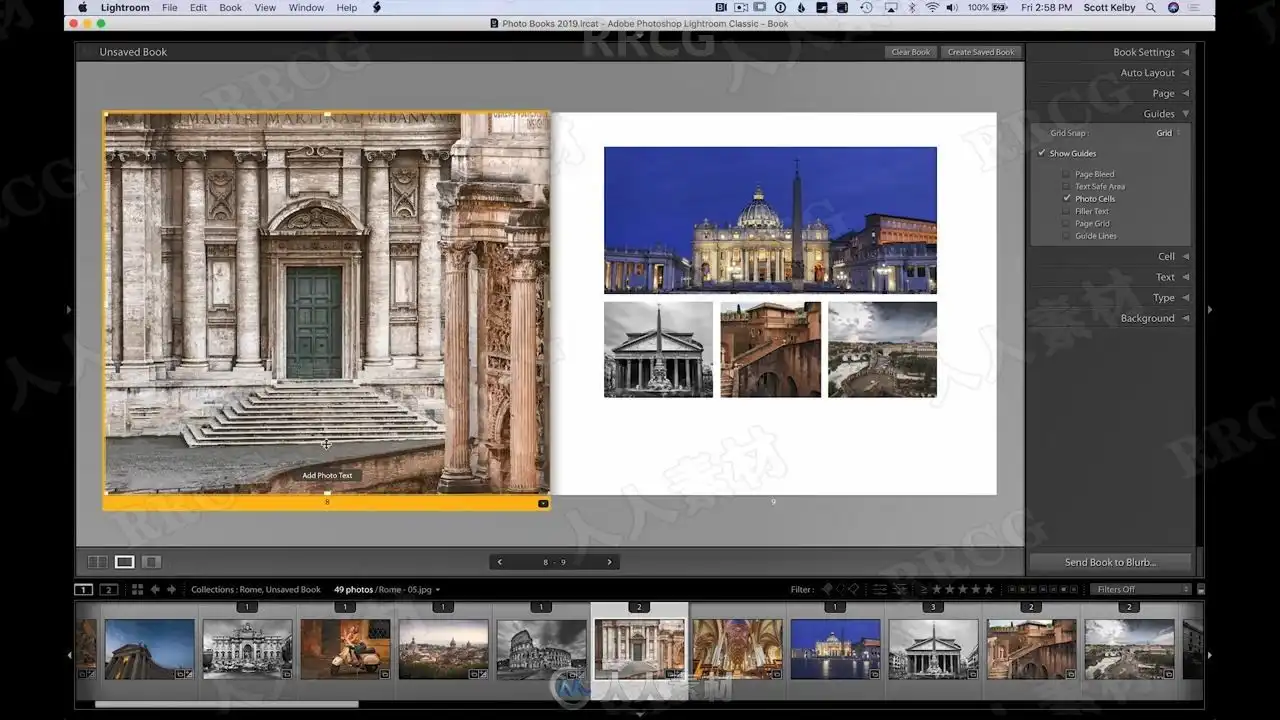The image size is (1280, 720).
Task: Open the Edit menu
Action: coord(199,8)
